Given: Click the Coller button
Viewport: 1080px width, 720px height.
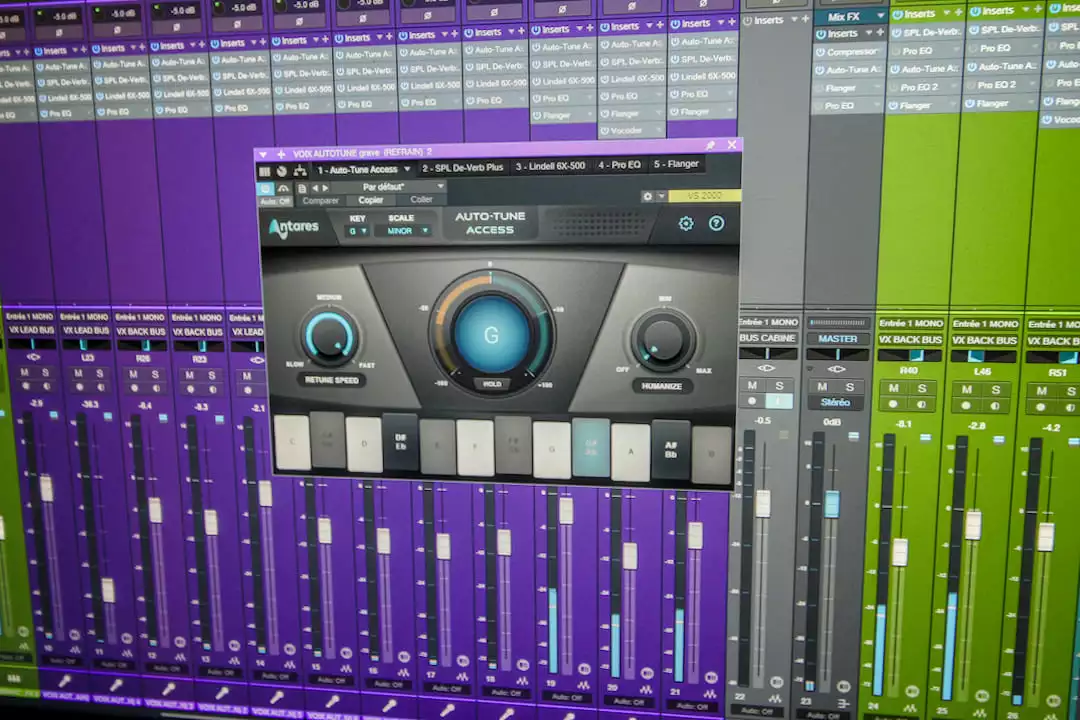Looking at the screenshot, I should coord(421,199).
